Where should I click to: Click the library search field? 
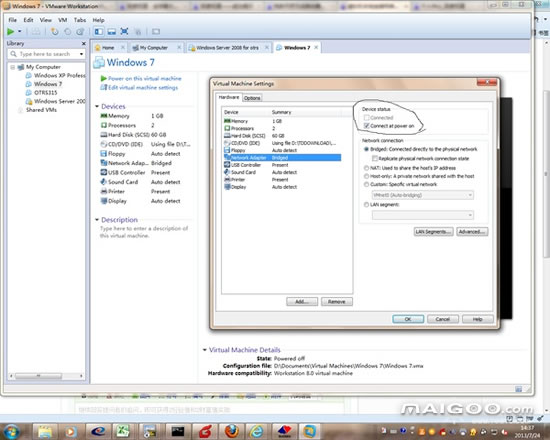point(45,54)
